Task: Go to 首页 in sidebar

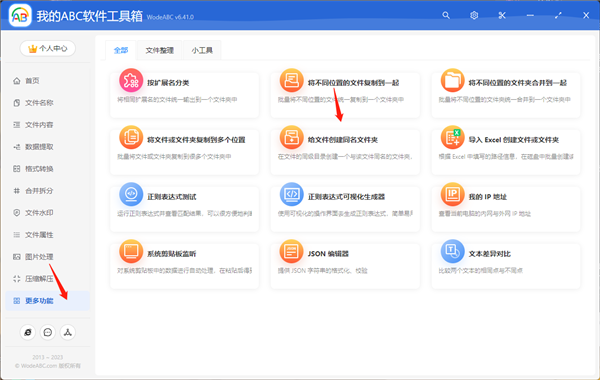Action: 47,81
